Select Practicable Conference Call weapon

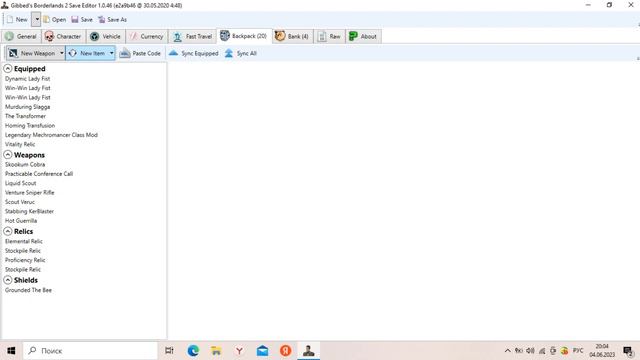(39, 174)
